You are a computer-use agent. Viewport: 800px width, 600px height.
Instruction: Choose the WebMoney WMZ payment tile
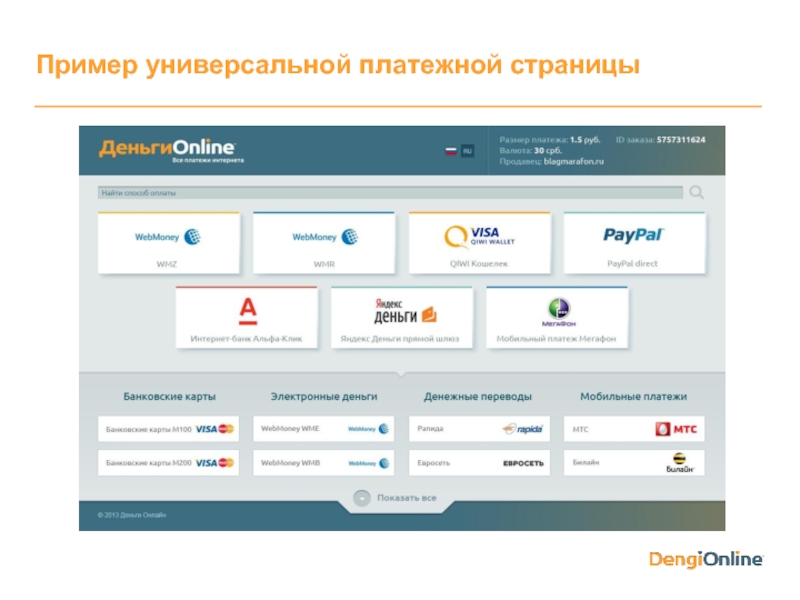168,243
